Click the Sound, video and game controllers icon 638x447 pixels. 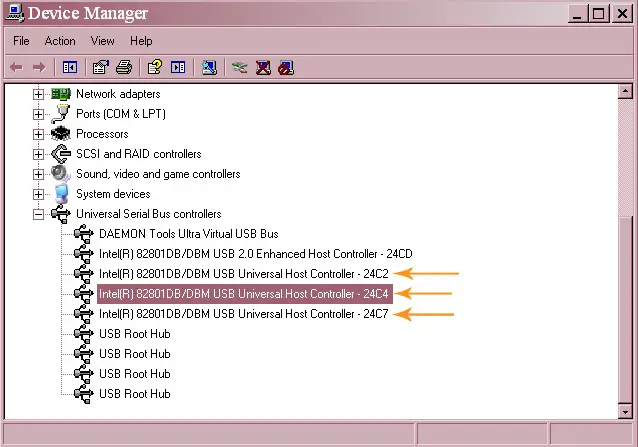point(61,174)
